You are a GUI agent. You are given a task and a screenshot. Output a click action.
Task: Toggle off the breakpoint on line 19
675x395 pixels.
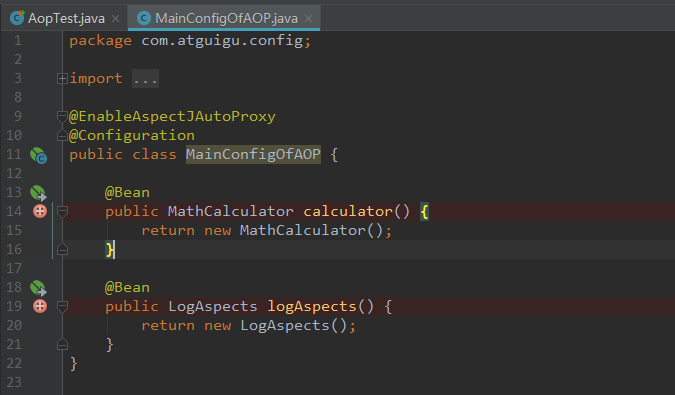click(x=40, y=306)
